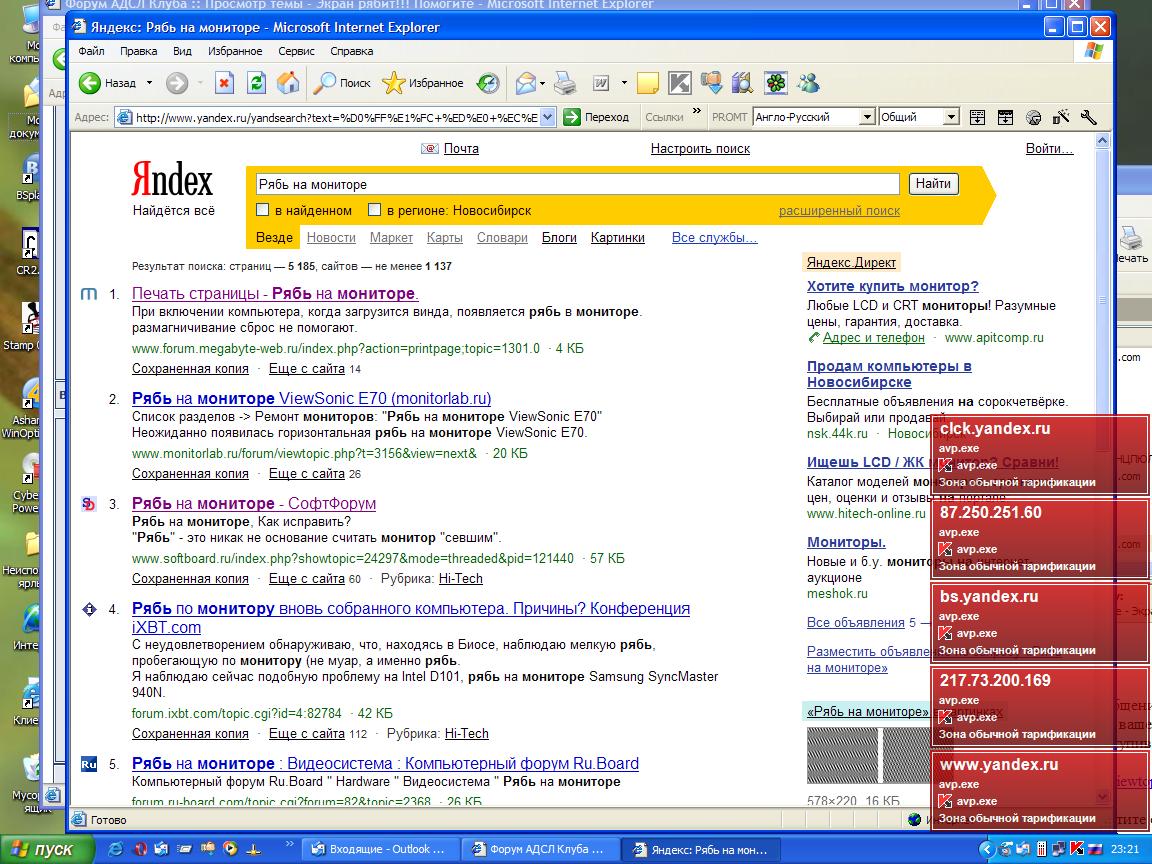This screenshot has height=864, width=1152.
Task: Open the Hi-Tech rubric link under iXBT result
Action: (x=467, y=733)
